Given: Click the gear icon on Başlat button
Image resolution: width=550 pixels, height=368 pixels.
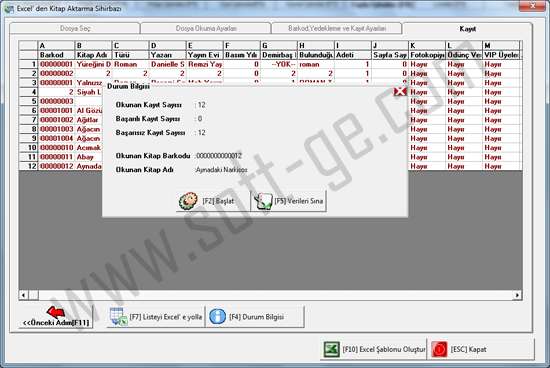Looking at the screenshot, I should [x=188, y=201].
